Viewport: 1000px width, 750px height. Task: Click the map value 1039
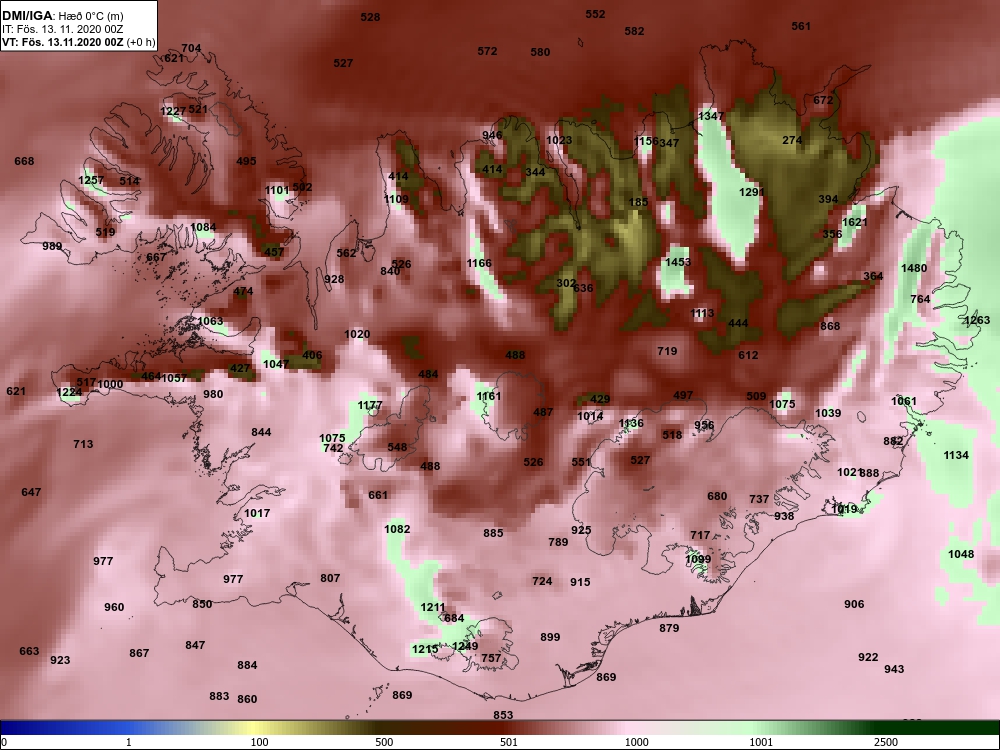828,413
